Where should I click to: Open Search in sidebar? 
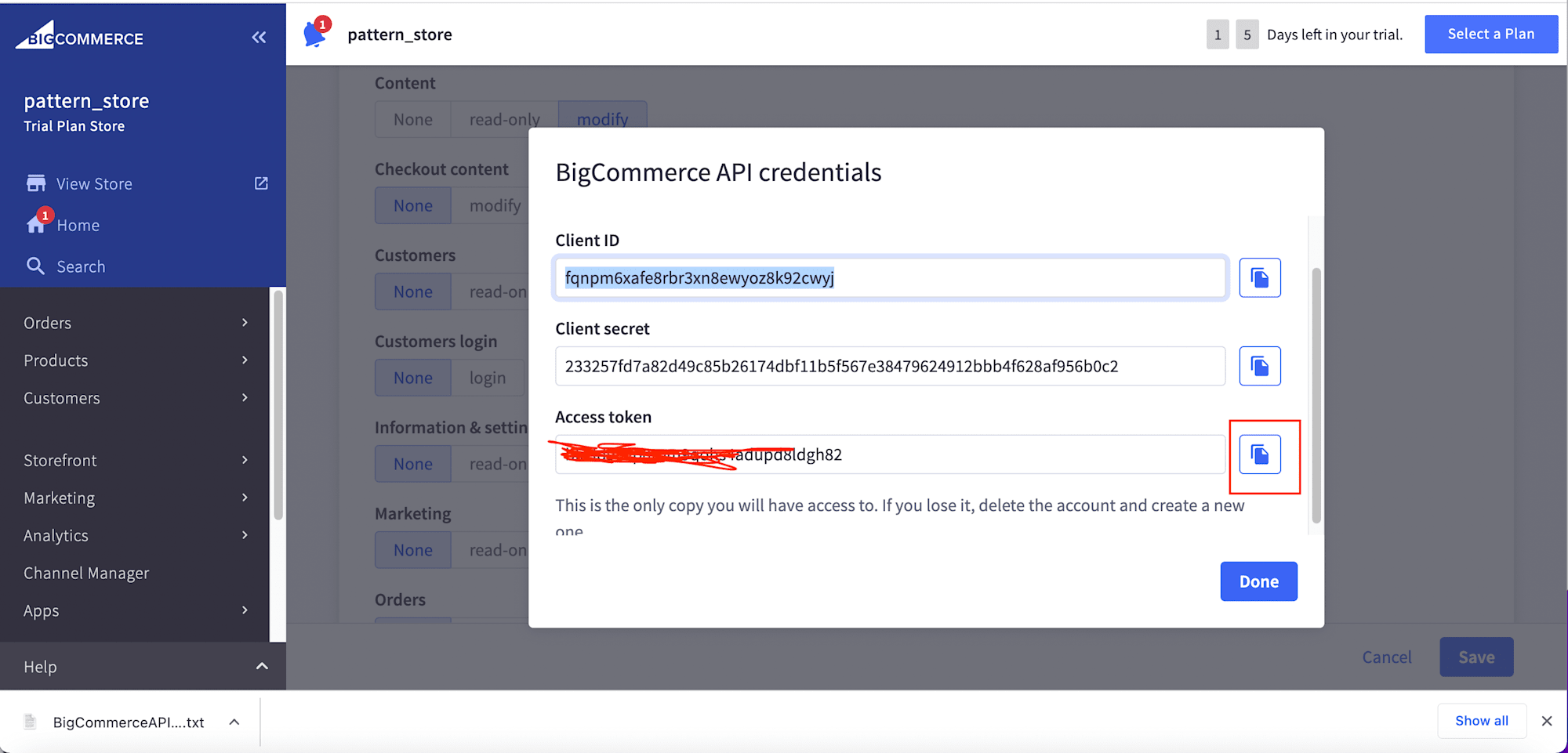click(x=81, y=266)
